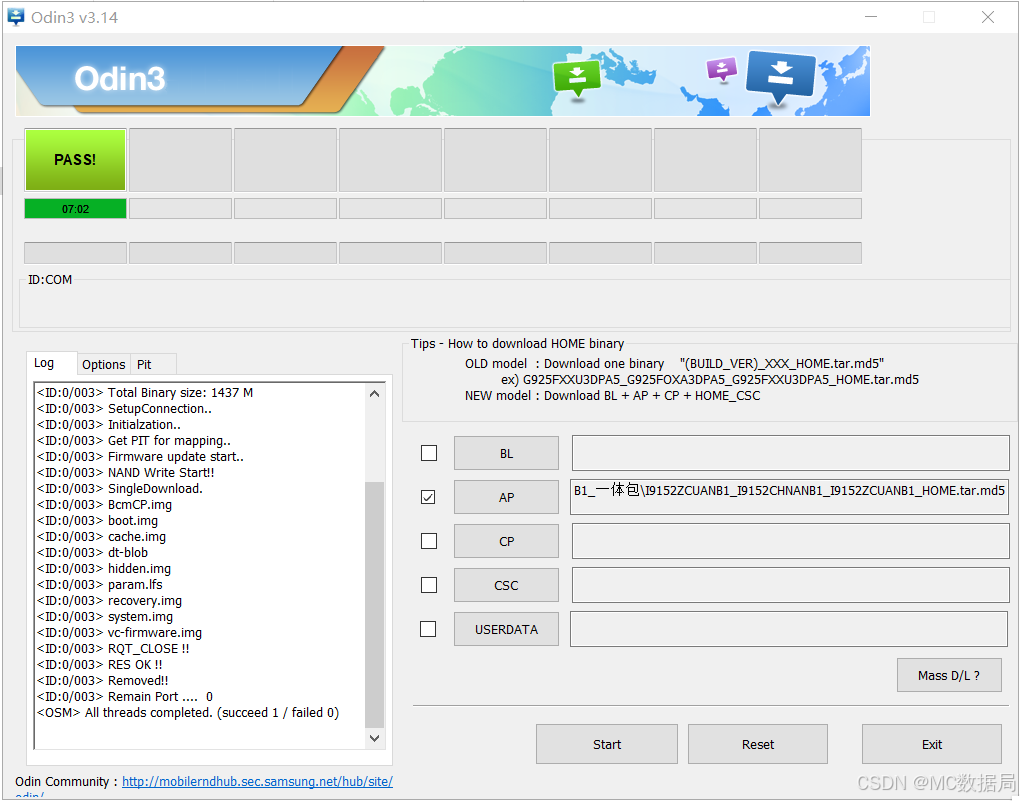The height and width of the screenshot is (801, 1020).
Task: Tick the USERDATA checkbox
Action: coord(429,629)
